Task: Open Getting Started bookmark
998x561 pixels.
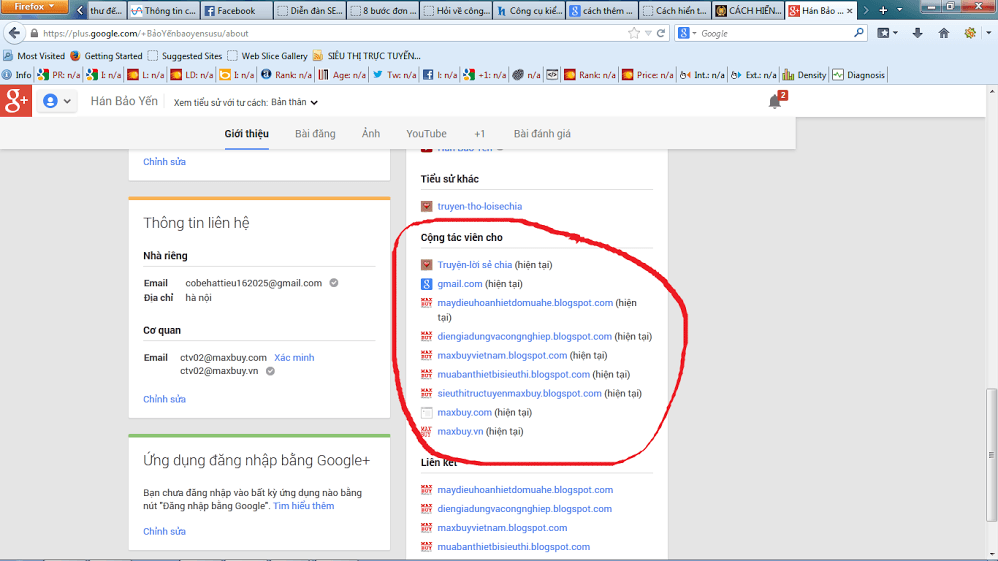Action: click(x=106, y=56)
